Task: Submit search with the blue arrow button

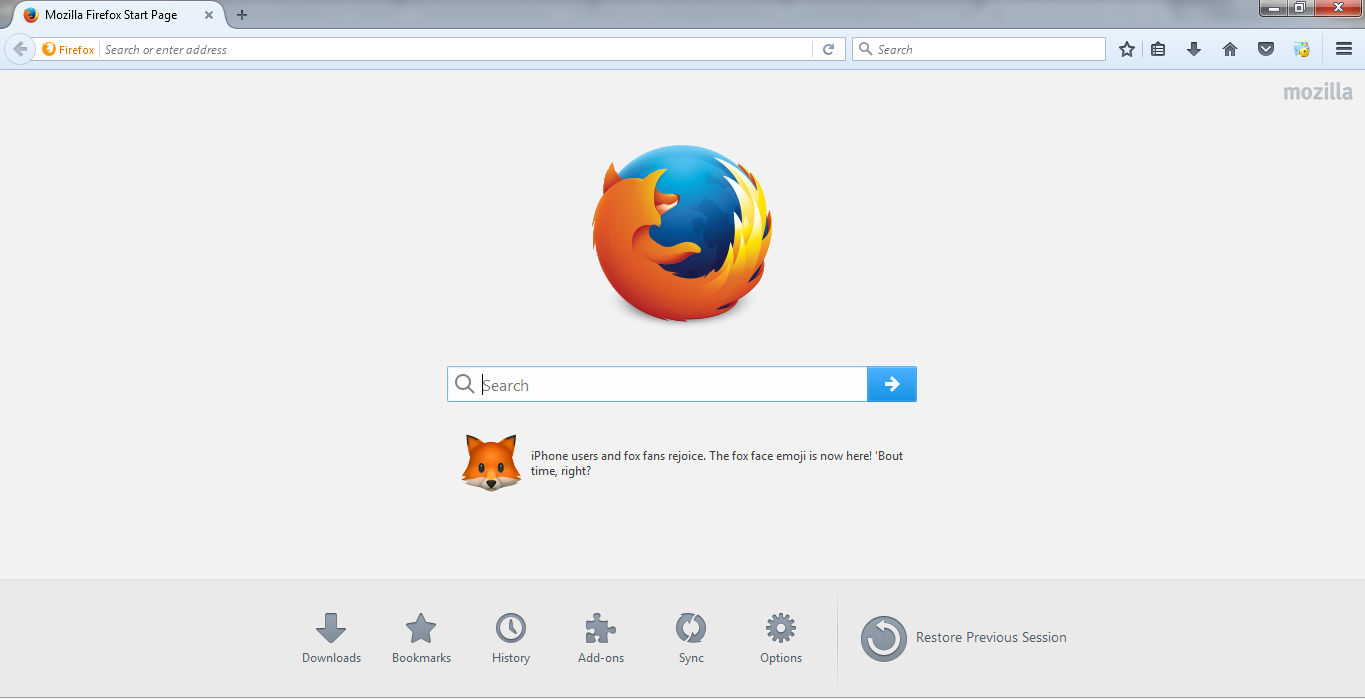Action: click(x=890, y=383)
